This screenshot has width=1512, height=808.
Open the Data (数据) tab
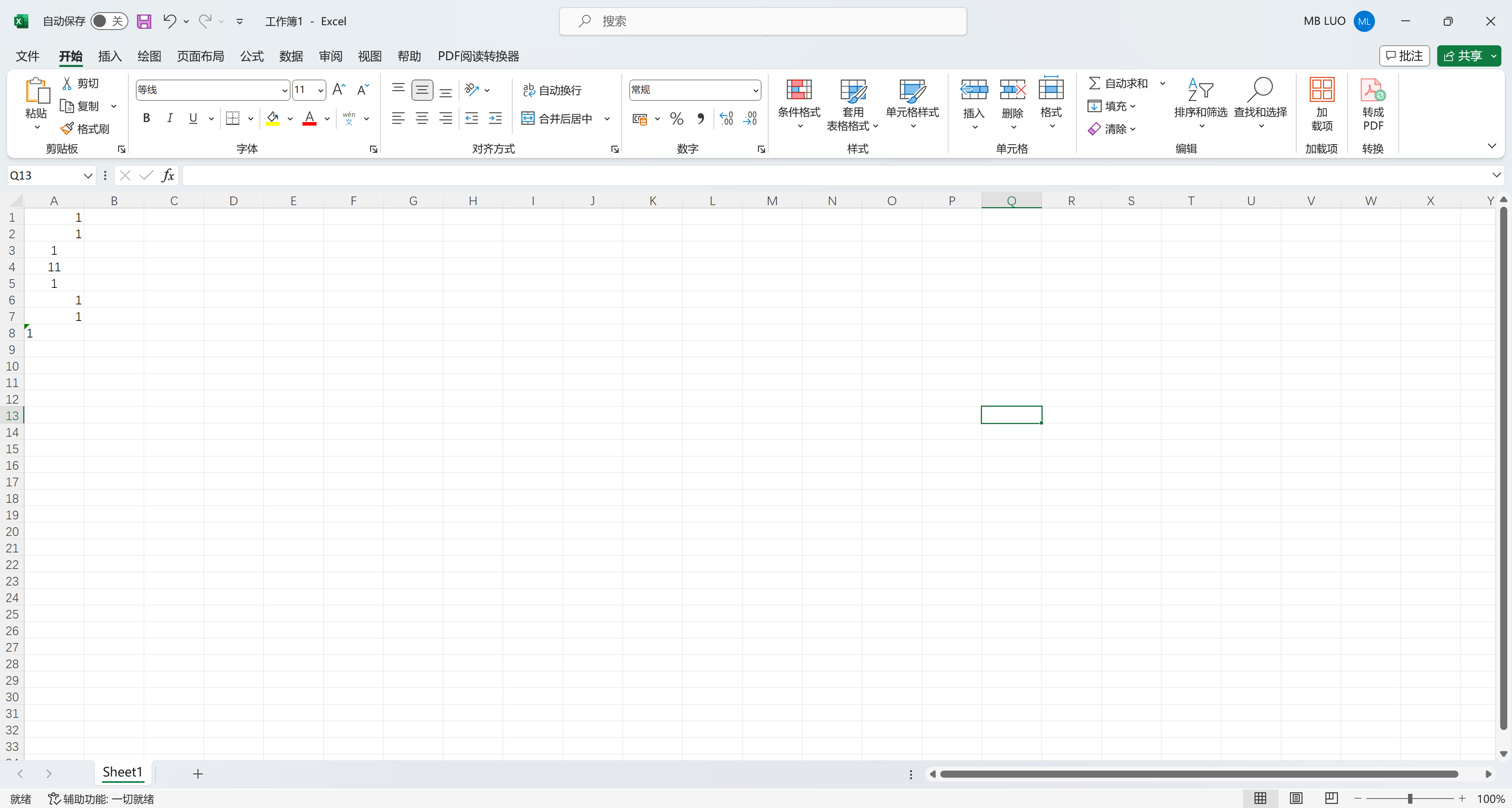tap(291, 56)
